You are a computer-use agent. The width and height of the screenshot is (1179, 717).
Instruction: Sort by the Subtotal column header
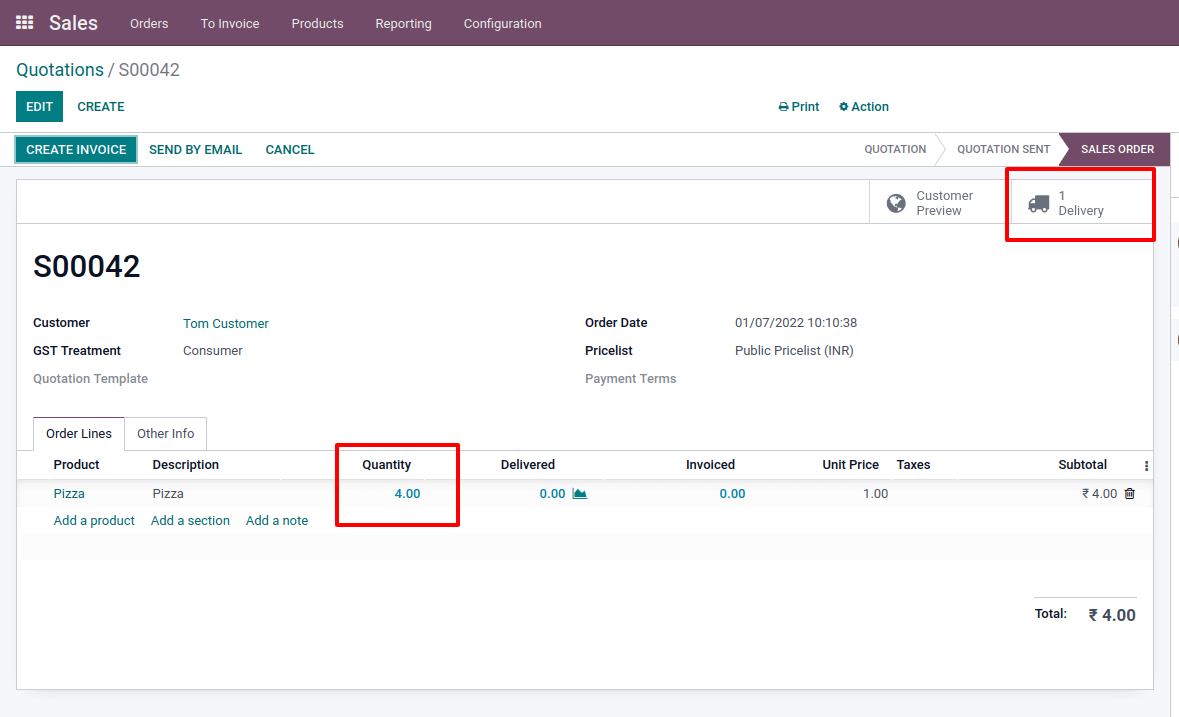[x=1082, y=464]
